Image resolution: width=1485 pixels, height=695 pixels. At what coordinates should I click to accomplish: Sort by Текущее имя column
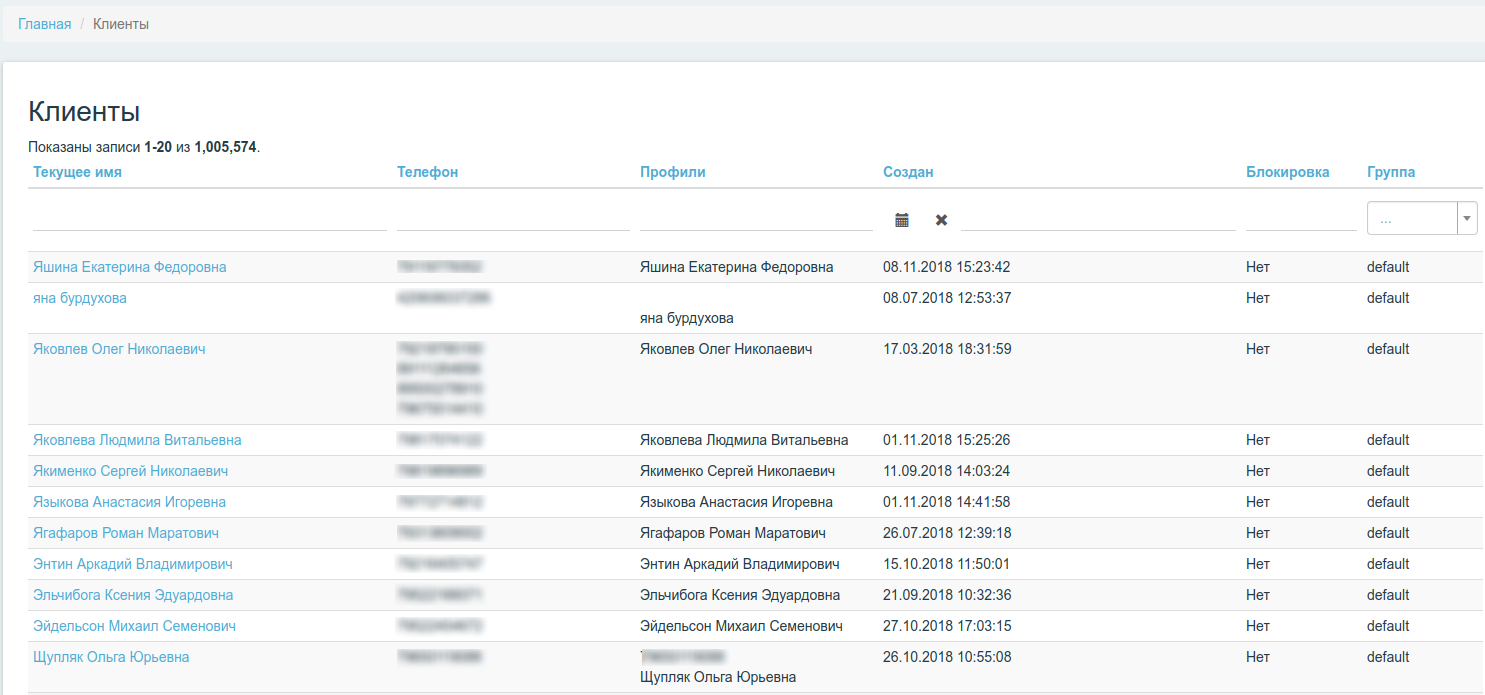[77, 172]
